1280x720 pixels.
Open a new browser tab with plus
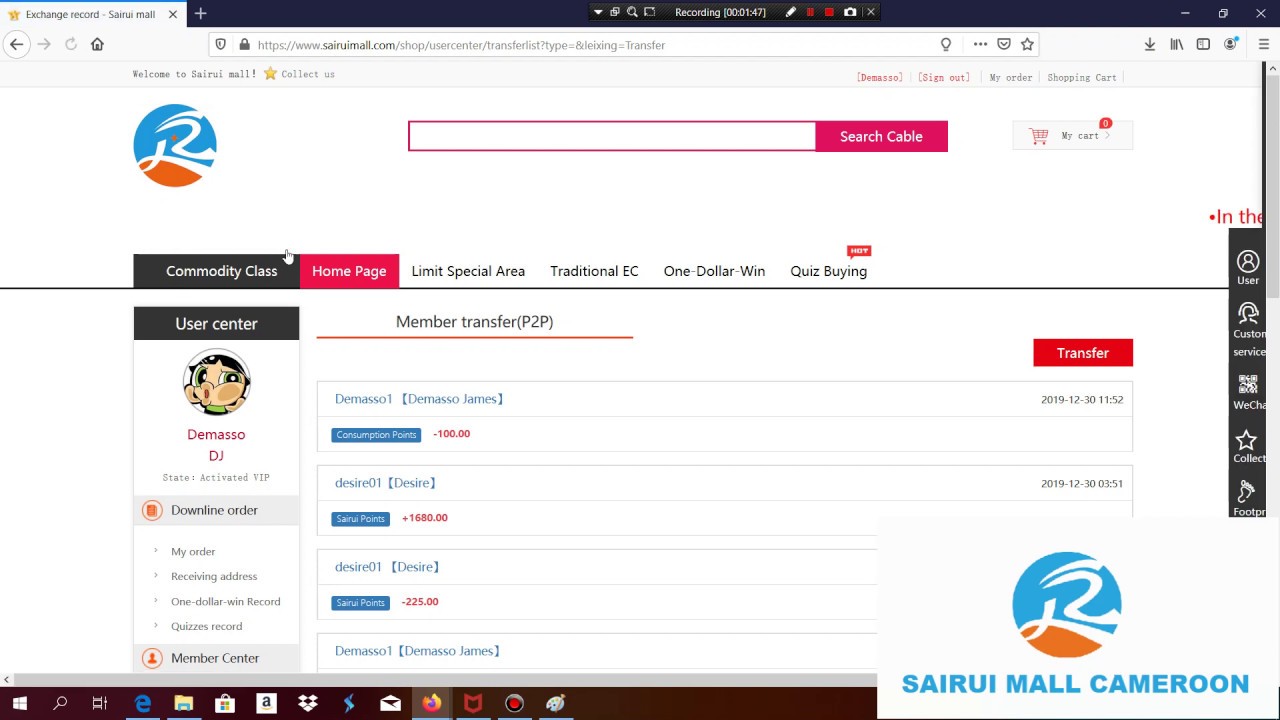[x=200, y=13]
